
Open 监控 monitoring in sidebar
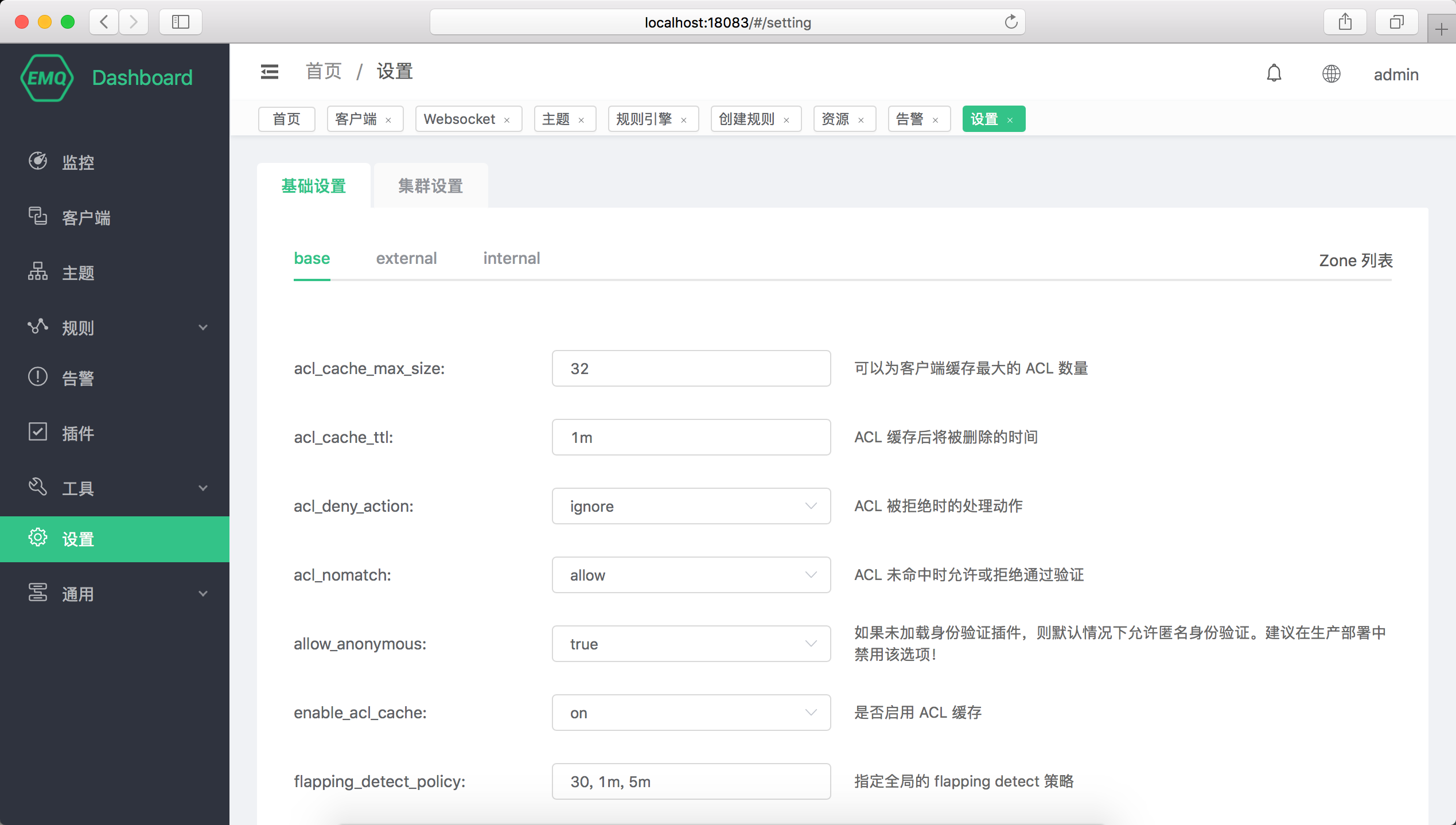tap(78, 162)
